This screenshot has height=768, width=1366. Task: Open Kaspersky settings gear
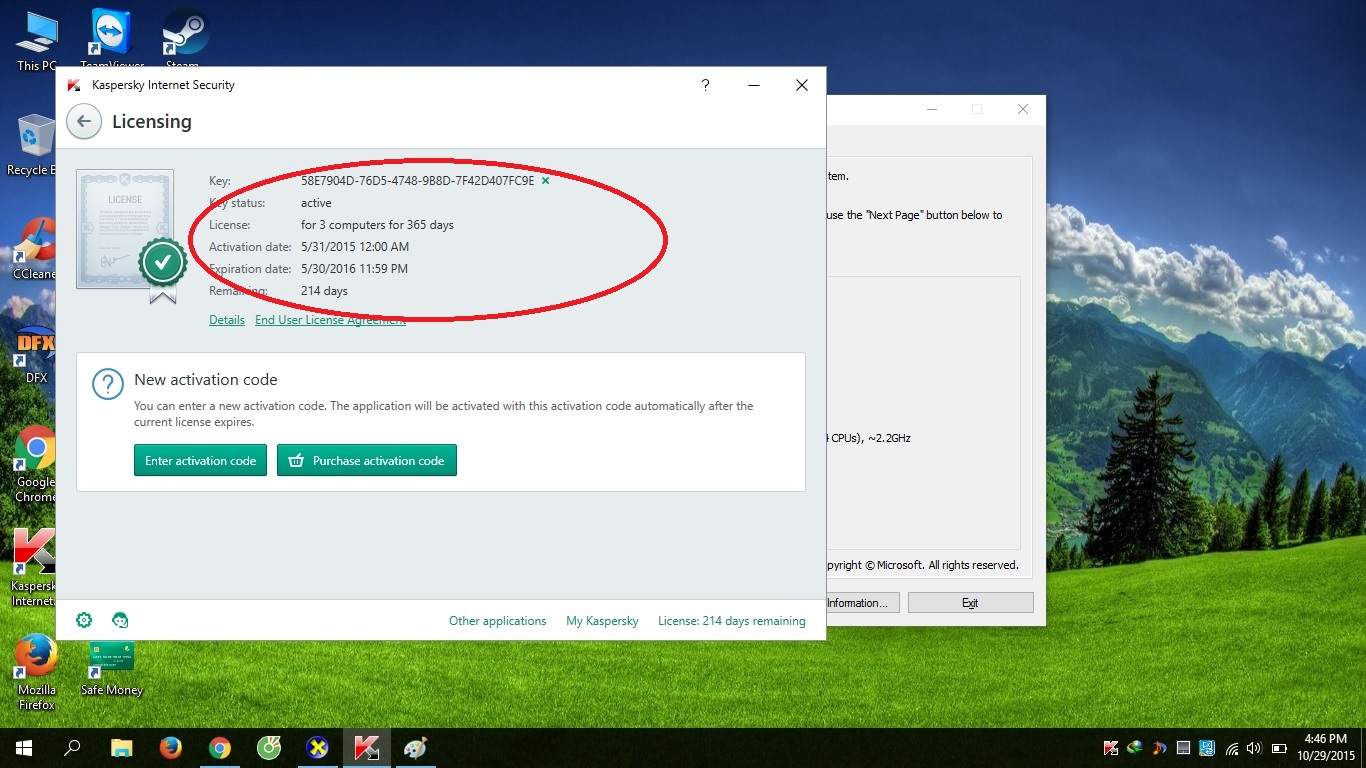[84, 620]
